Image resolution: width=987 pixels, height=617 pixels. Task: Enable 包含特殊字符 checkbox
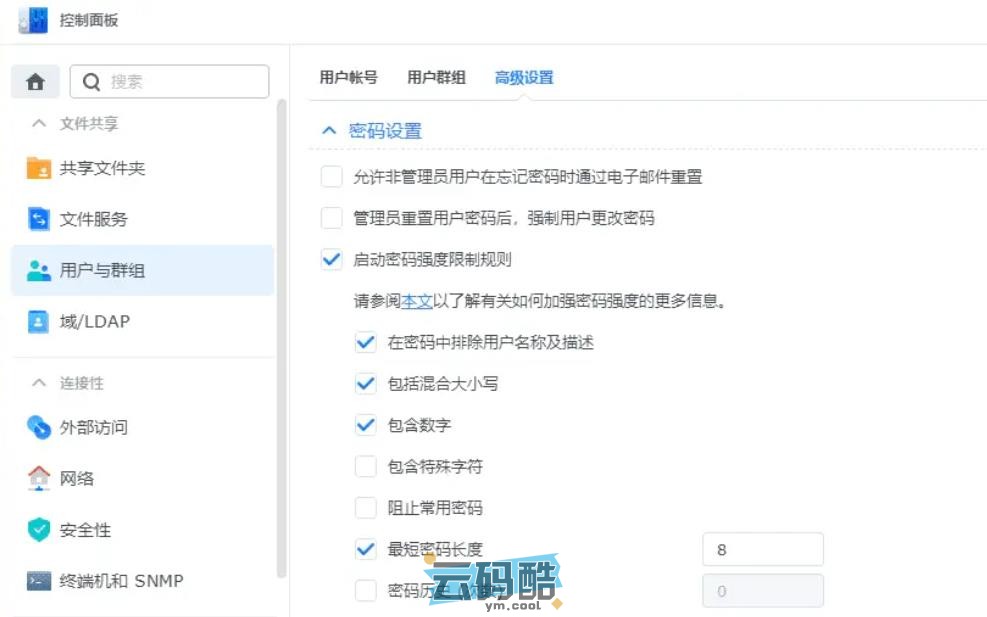365,466
